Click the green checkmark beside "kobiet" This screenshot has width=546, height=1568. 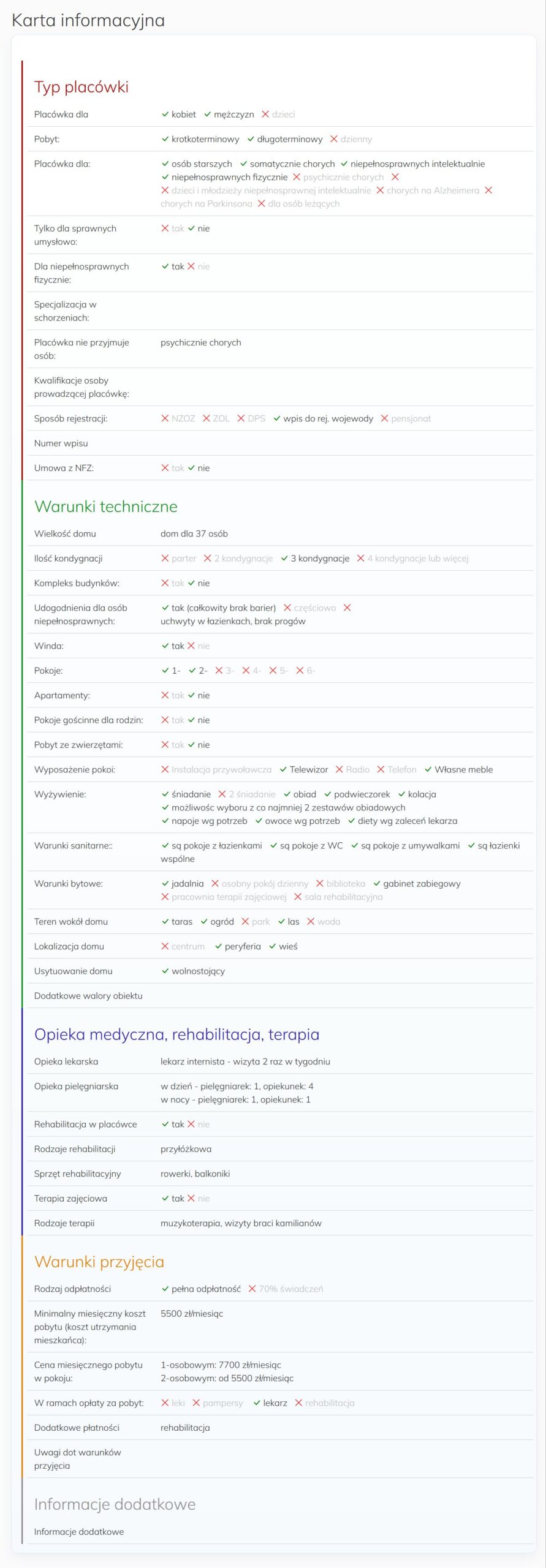(x=165, y=115)
